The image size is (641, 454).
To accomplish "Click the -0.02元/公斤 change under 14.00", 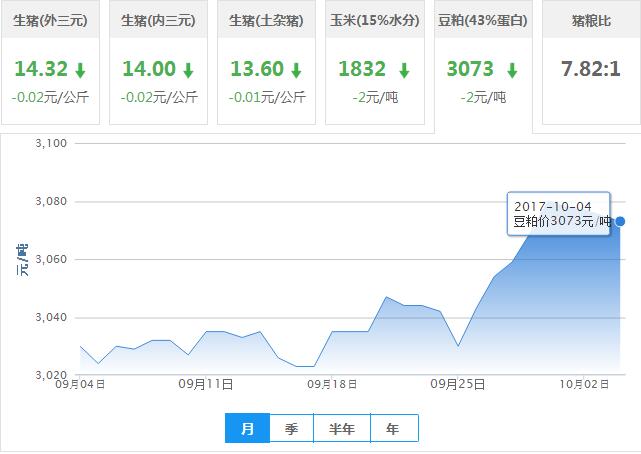I will tap(159, 97).
